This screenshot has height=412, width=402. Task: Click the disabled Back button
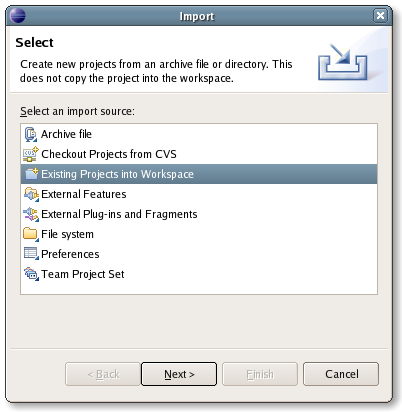point(103,374)
